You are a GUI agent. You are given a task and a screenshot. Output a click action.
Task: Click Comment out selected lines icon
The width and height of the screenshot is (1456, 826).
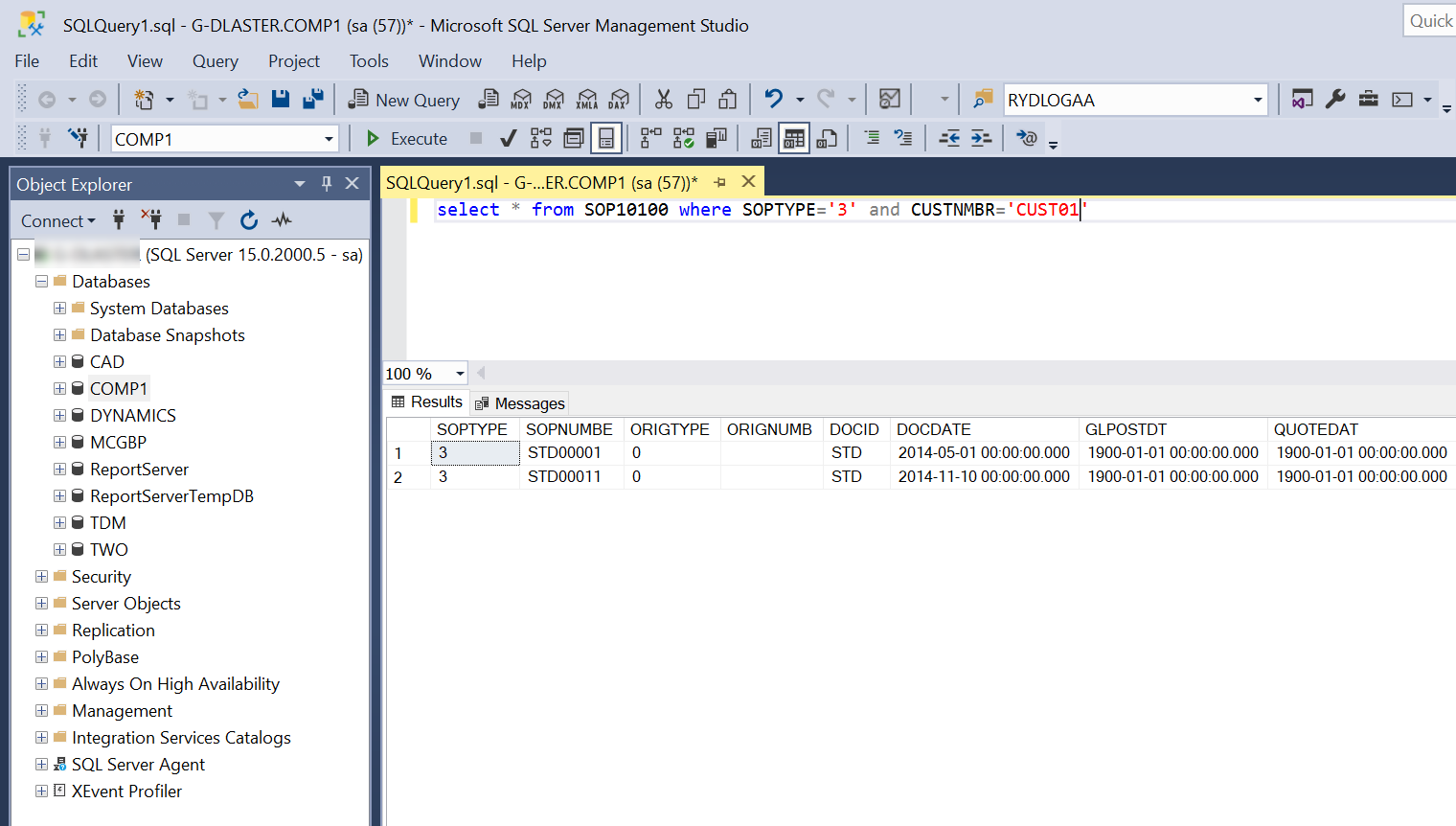tap(872, 139)
